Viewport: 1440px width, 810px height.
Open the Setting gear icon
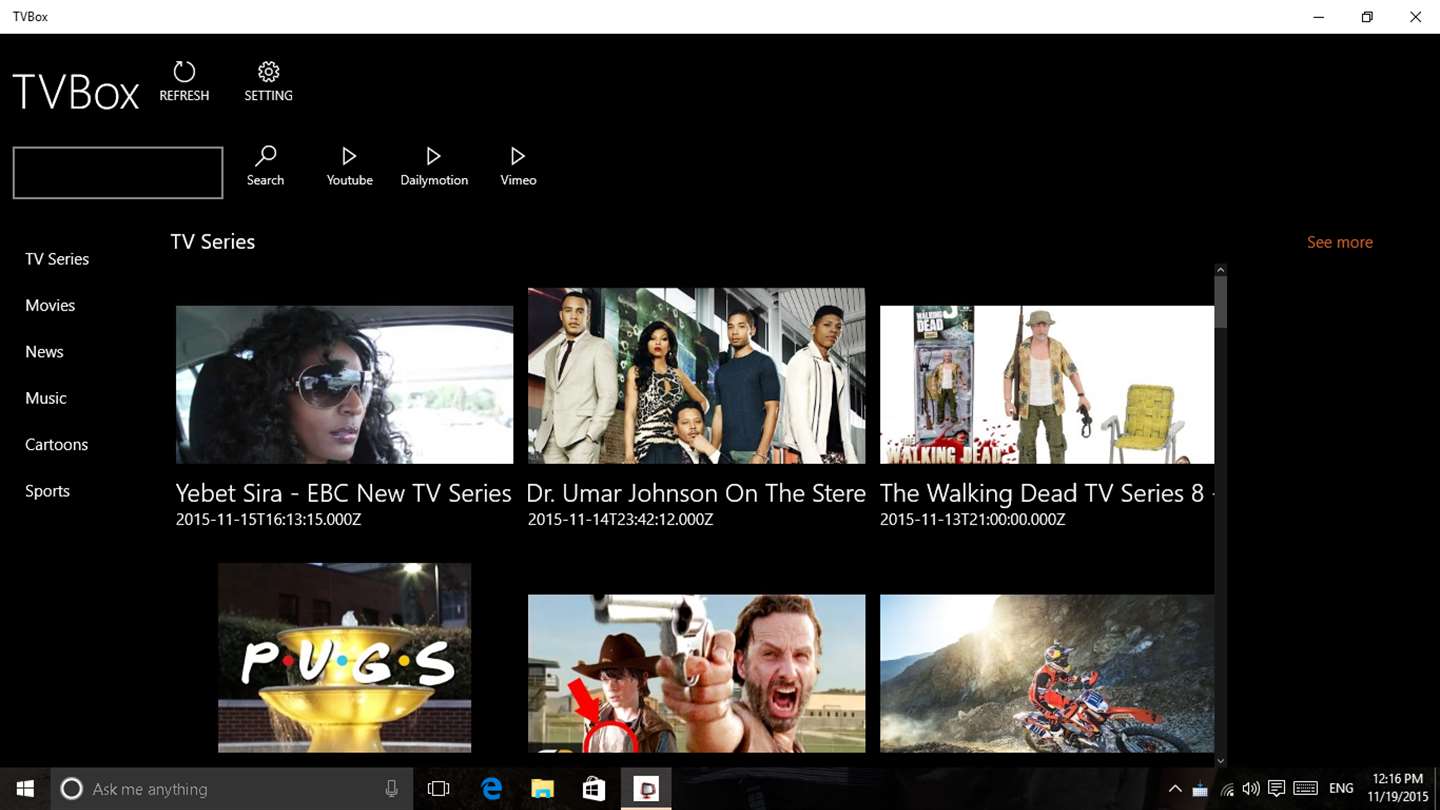pyautogui.click(x=268, y=72)
